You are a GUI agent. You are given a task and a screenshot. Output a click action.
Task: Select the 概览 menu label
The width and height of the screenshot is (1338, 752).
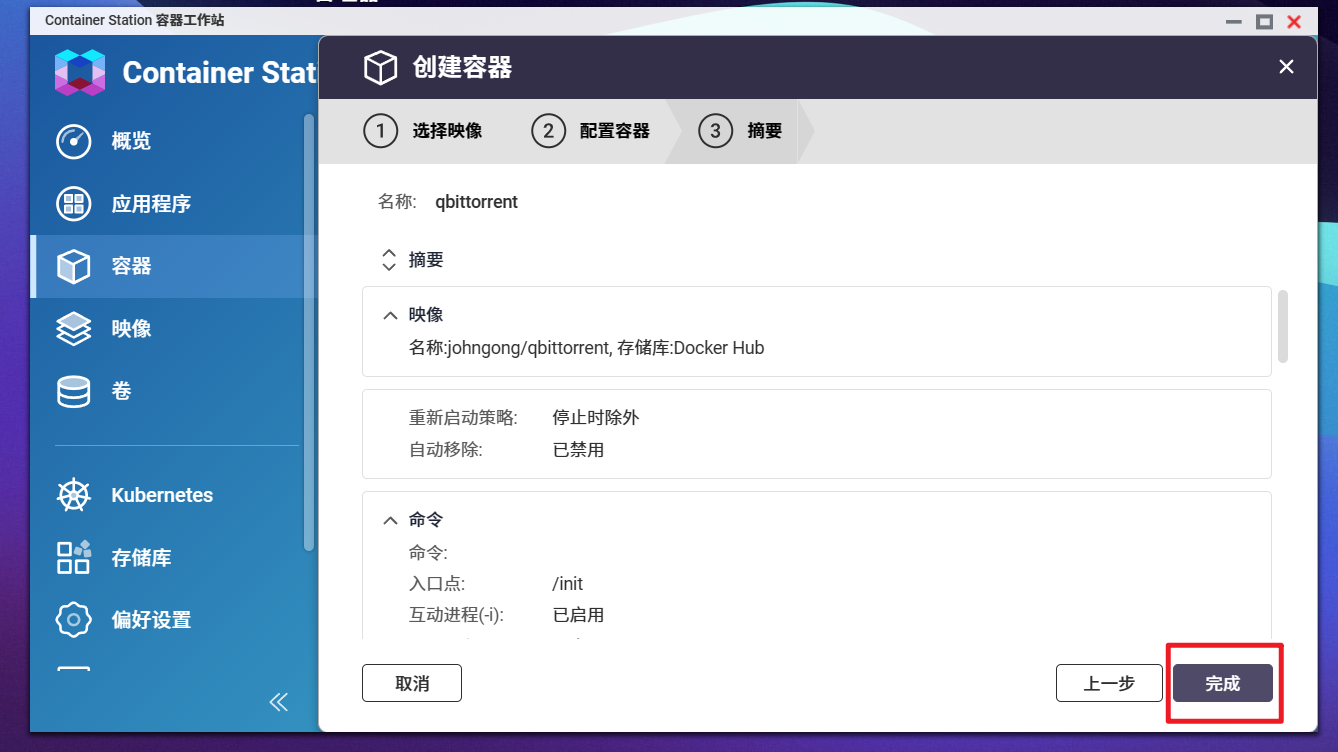(x=131, y=141)
